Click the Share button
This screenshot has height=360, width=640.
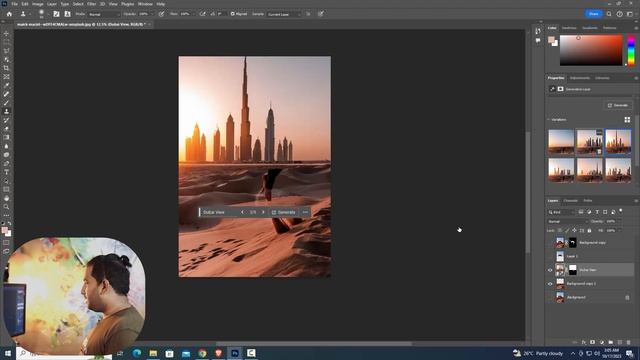(593, 14)
